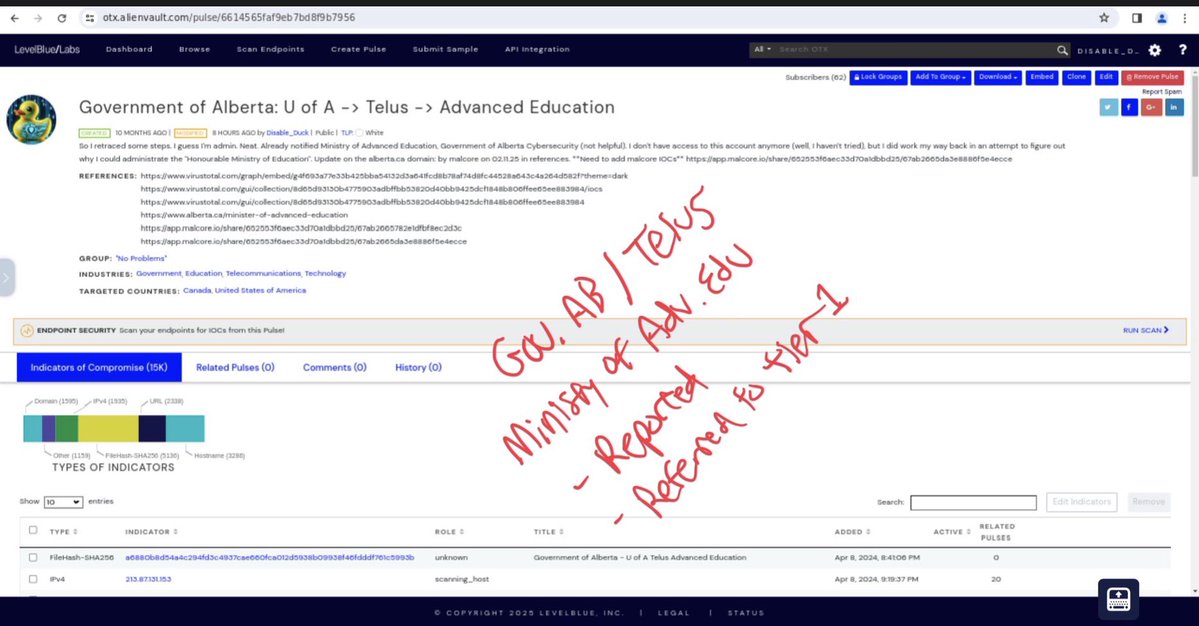Click the red Remove Pulse button
The width and height of the screenshot is (1199, 626).
1152,77
